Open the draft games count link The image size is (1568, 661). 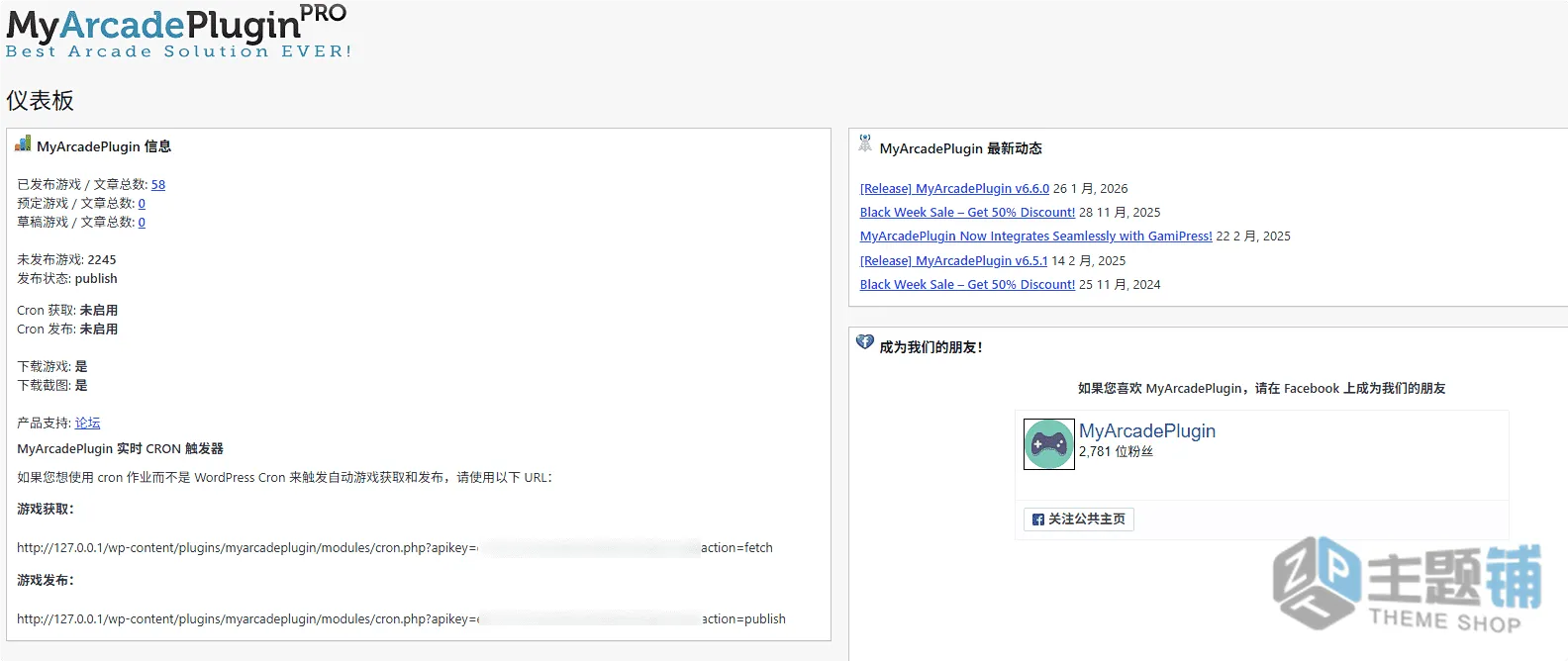[142, 223]
